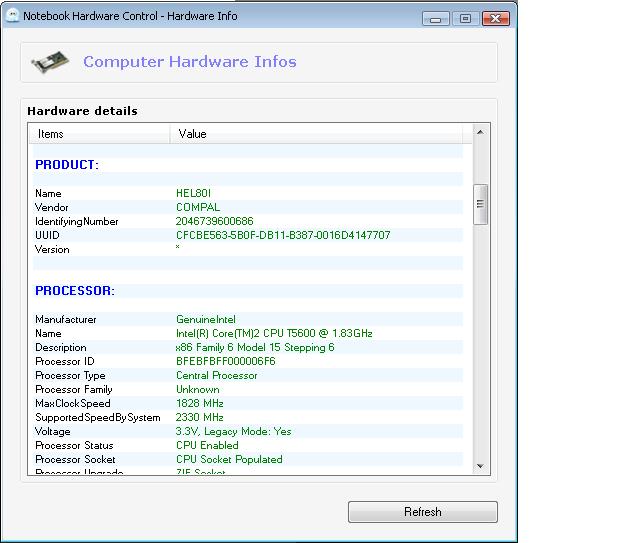640x543 pixels.
Task: Click the scrollbar up arrow in Hardware details
Action: tap(480, 132)
